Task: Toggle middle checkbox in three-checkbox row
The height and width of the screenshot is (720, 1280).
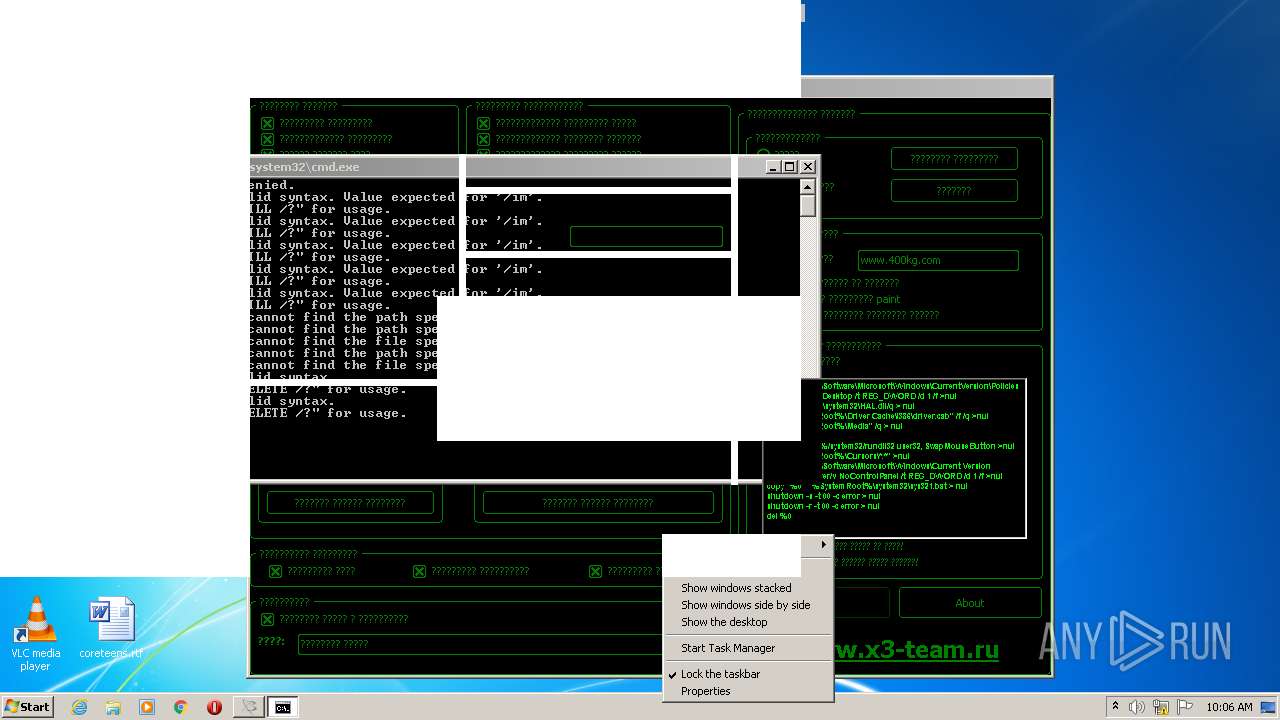Action: (x=419, y=571)
